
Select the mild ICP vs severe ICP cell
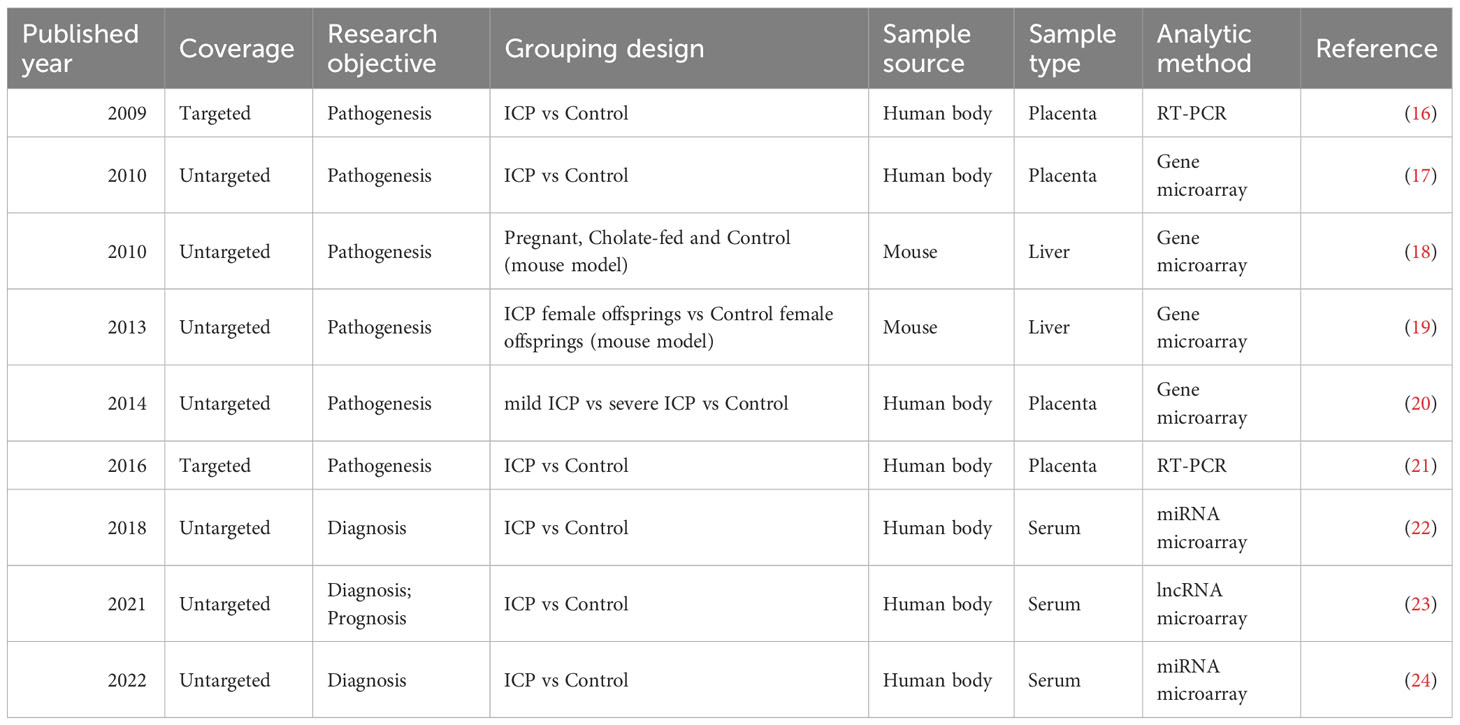[679, 404]
